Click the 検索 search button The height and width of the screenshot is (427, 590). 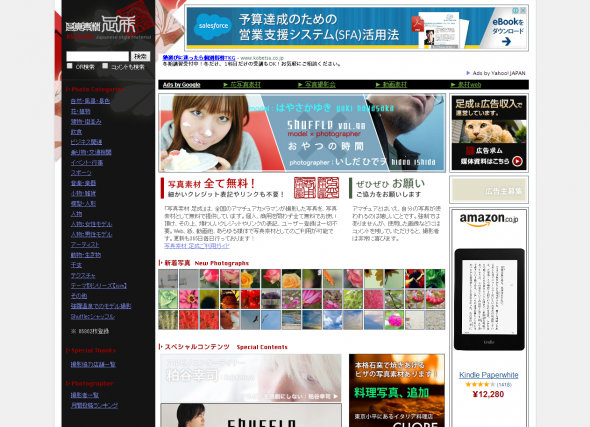tap(140, 56)
